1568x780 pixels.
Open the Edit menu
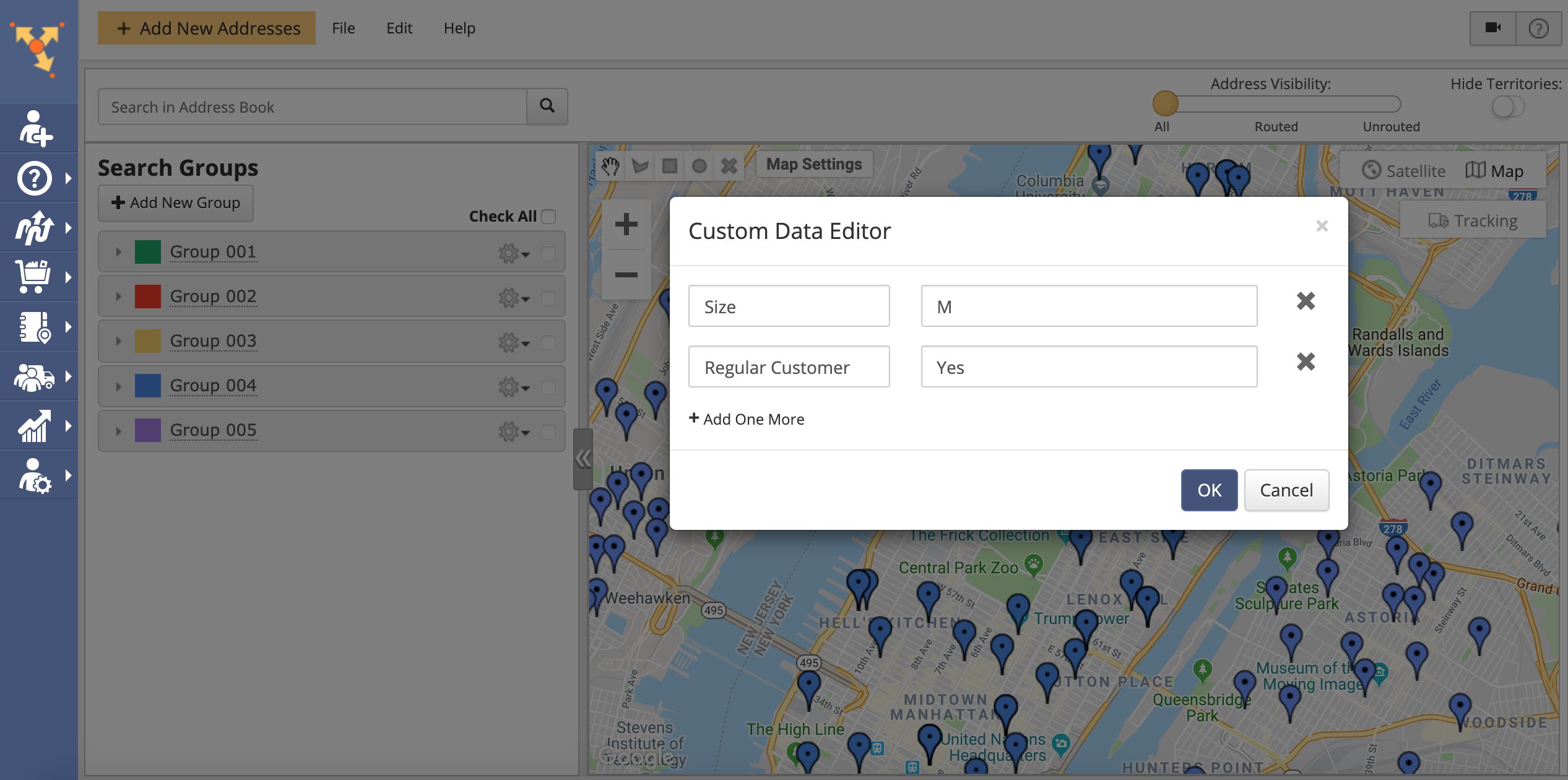point(399,28)
